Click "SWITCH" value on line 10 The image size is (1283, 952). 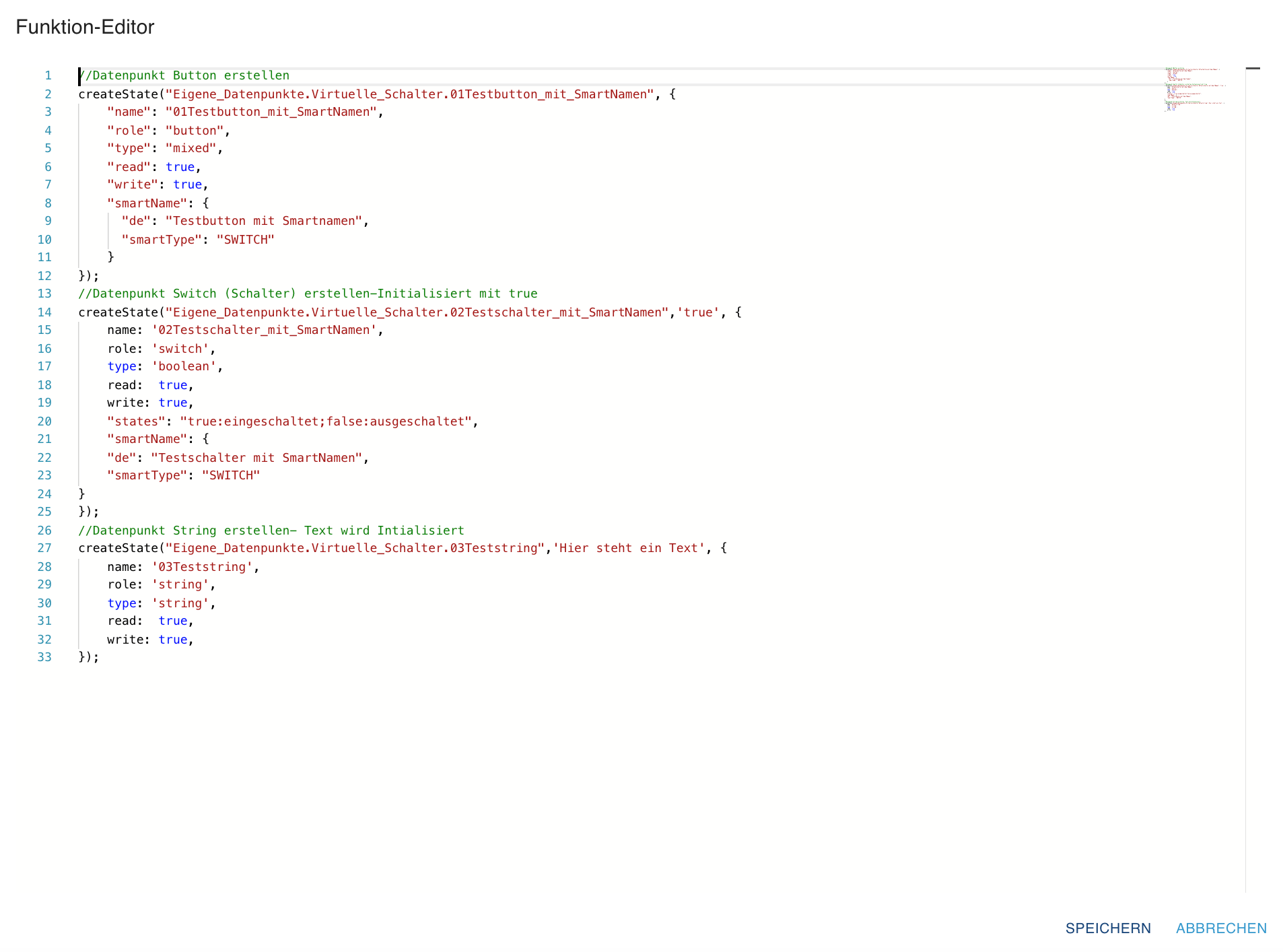click(246, 240)
